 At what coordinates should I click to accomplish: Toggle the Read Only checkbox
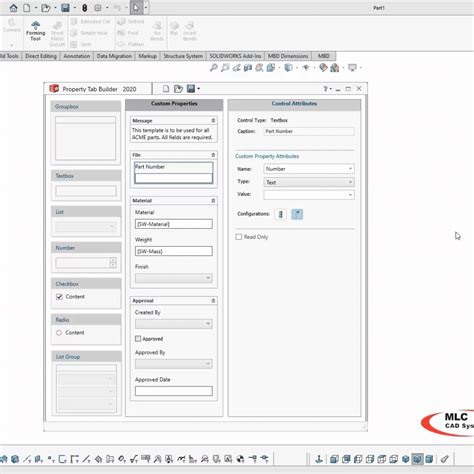pyautogui.click(x=239, y=237)
